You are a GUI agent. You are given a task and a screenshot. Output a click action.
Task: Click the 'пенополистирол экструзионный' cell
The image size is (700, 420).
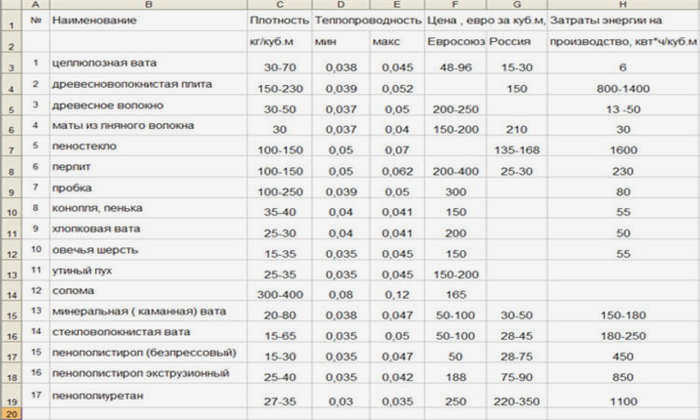pyautogui.click(x=149, y=374)
